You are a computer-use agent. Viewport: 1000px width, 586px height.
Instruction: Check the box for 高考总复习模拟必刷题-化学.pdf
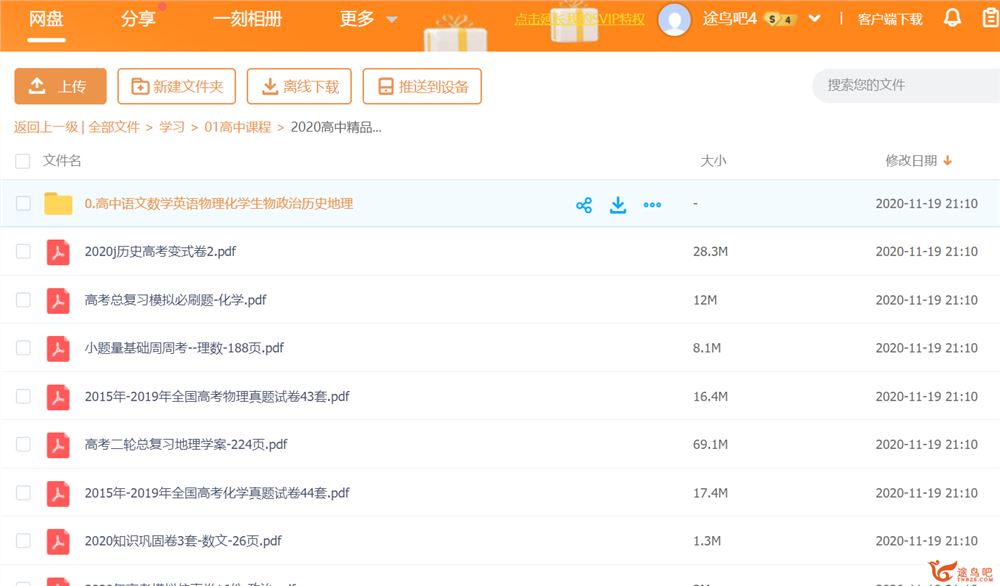tap(23, 300)
